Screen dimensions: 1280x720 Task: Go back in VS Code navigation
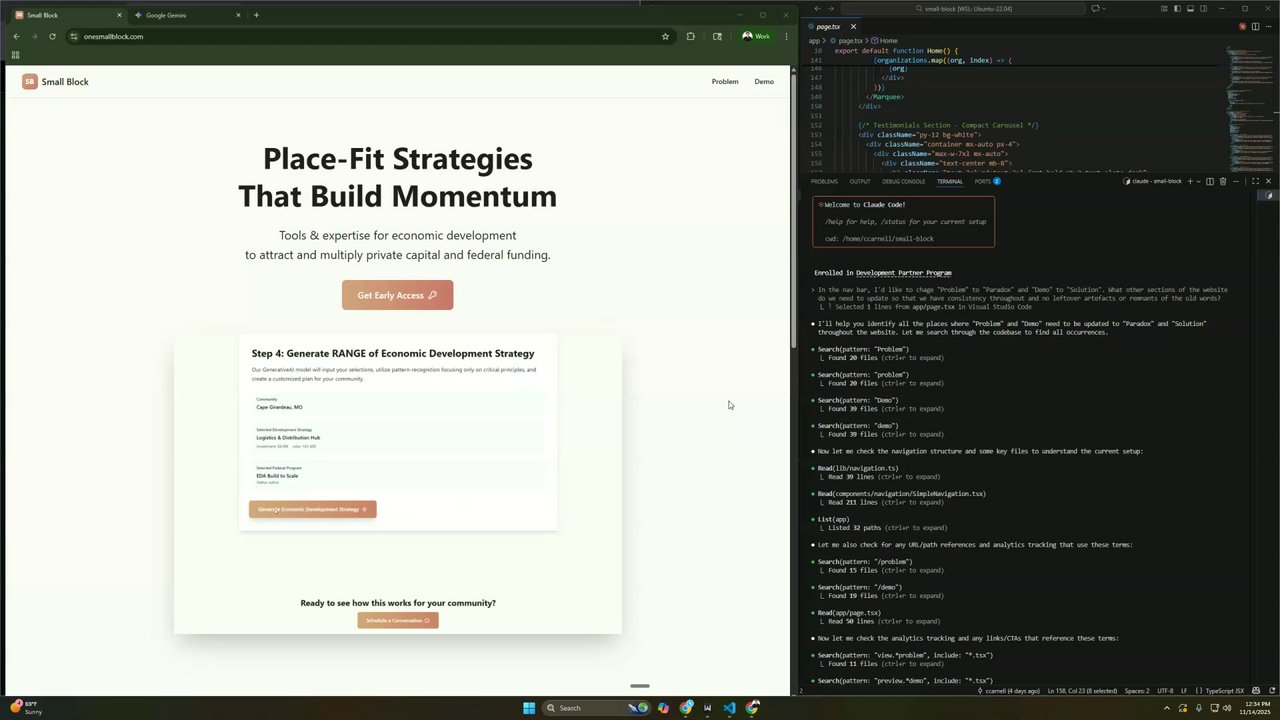(x=817, y=8)
